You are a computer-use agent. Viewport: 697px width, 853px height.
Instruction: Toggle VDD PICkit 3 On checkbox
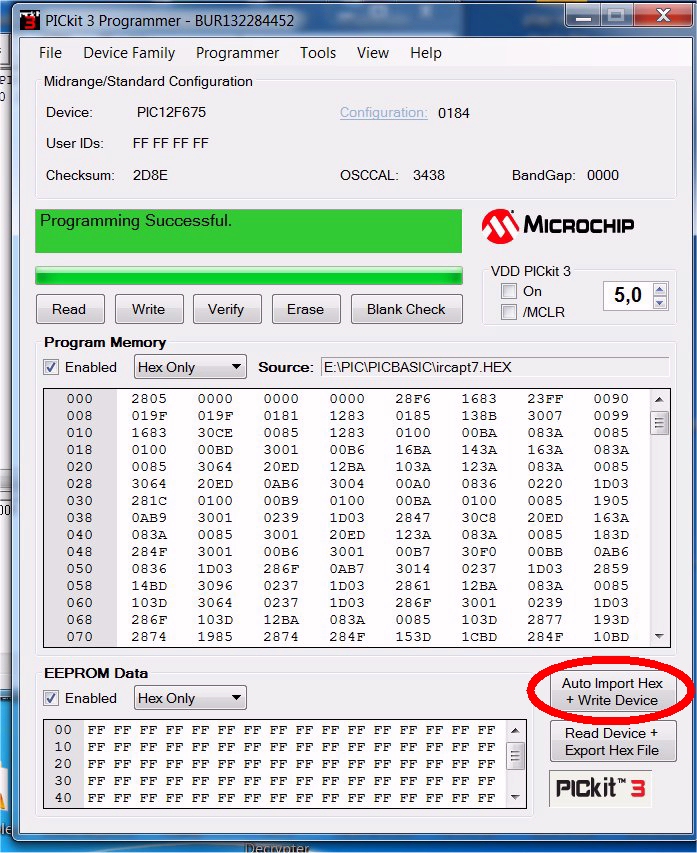click(509, 291)
